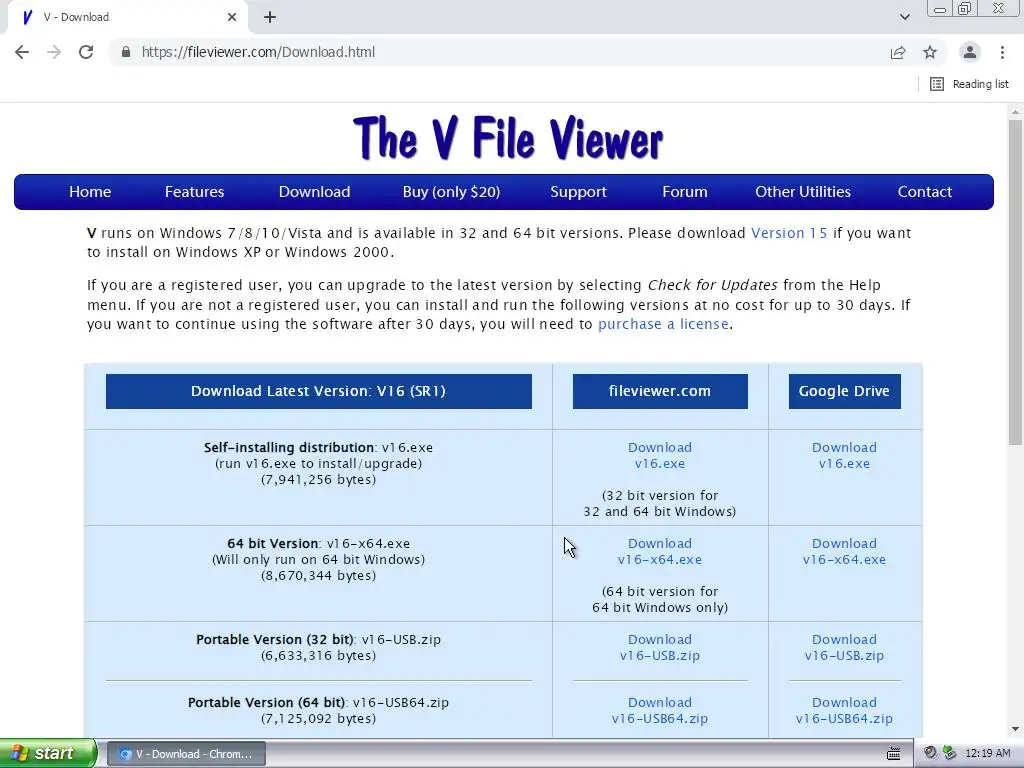This screenshot has height=768, width=1024.
Task: Download v16-x64.exe from fileviewer.com
Action: coord(660,551)
